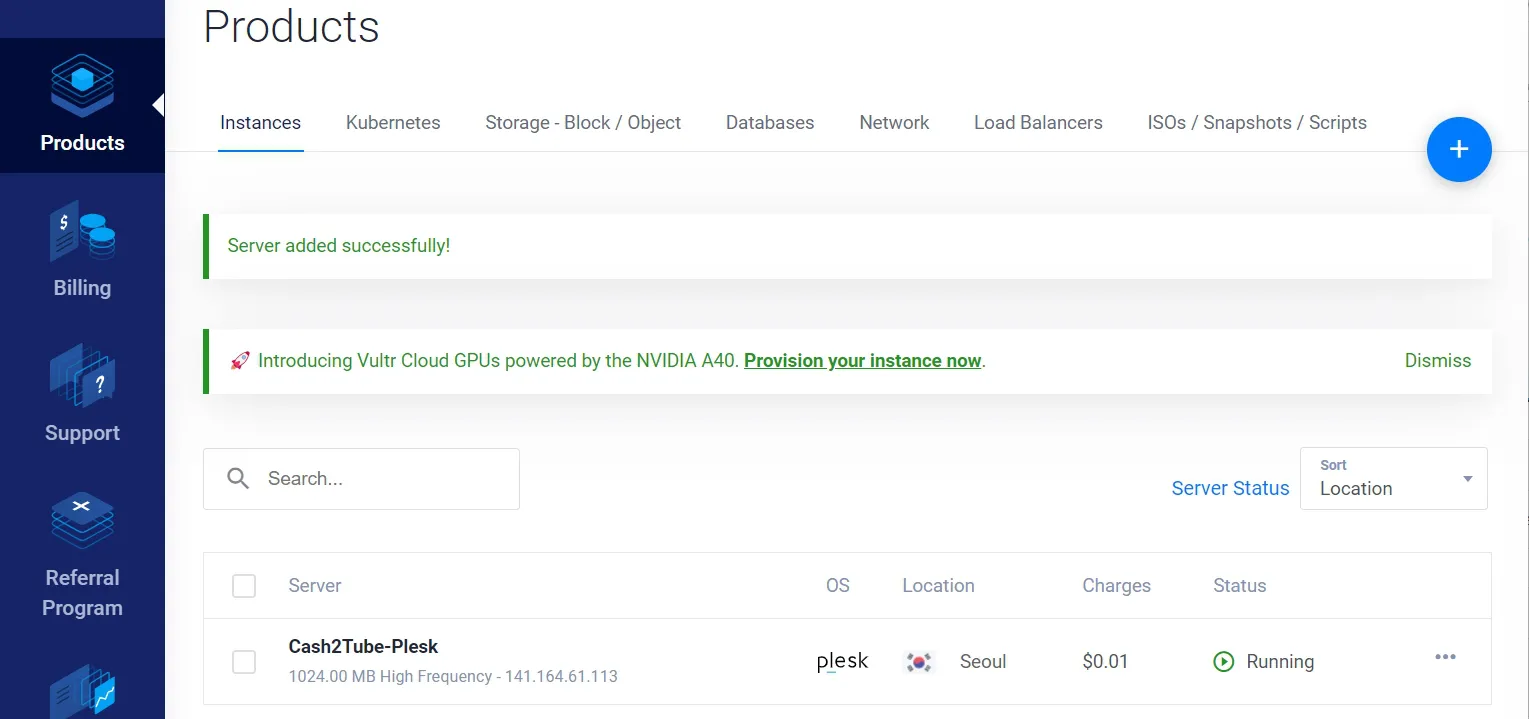The image size is (1529, 719).
Task: Click the Server column header
Action: pos(315,586)
